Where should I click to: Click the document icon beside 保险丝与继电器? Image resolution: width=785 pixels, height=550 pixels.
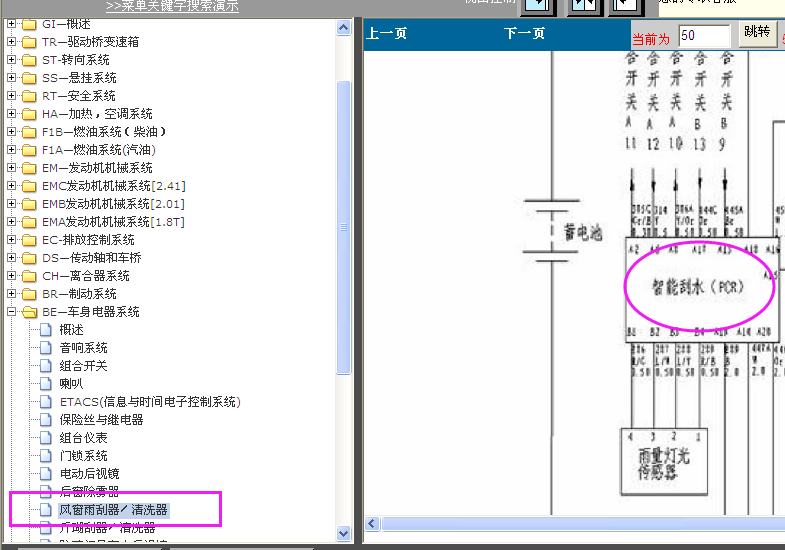point(46,420)
